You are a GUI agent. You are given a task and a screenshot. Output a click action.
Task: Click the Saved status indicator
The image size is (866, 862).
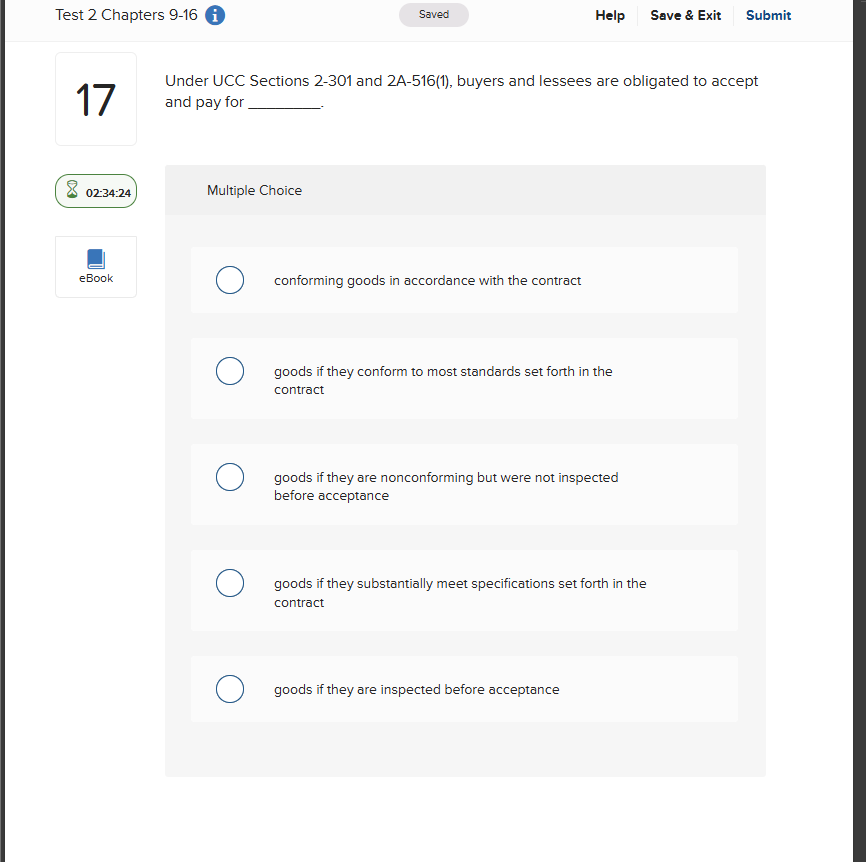tap(433, 14)
